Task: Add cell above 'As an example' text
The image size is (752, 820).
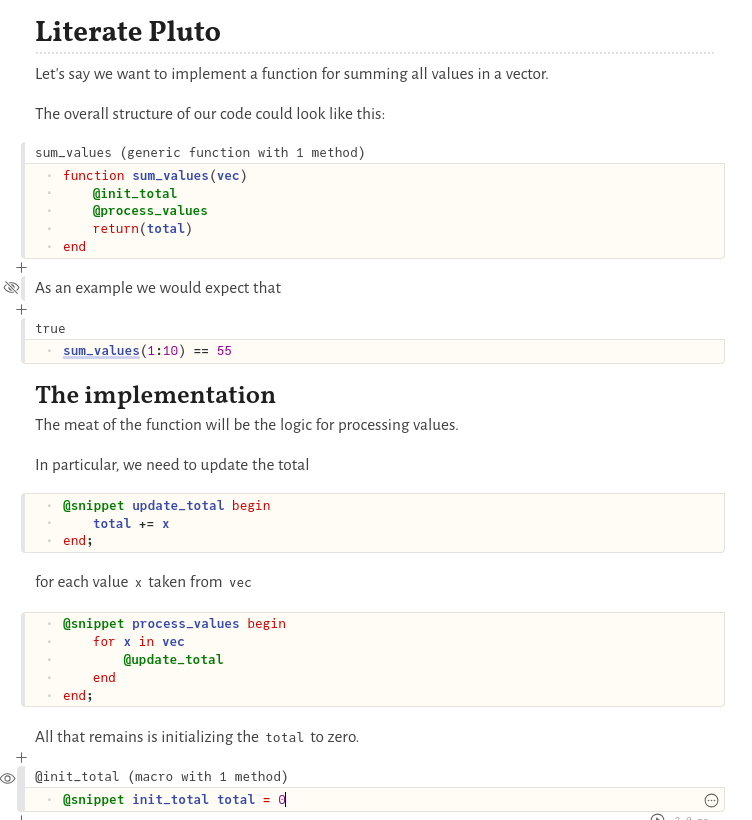Action: coord(21,268)
